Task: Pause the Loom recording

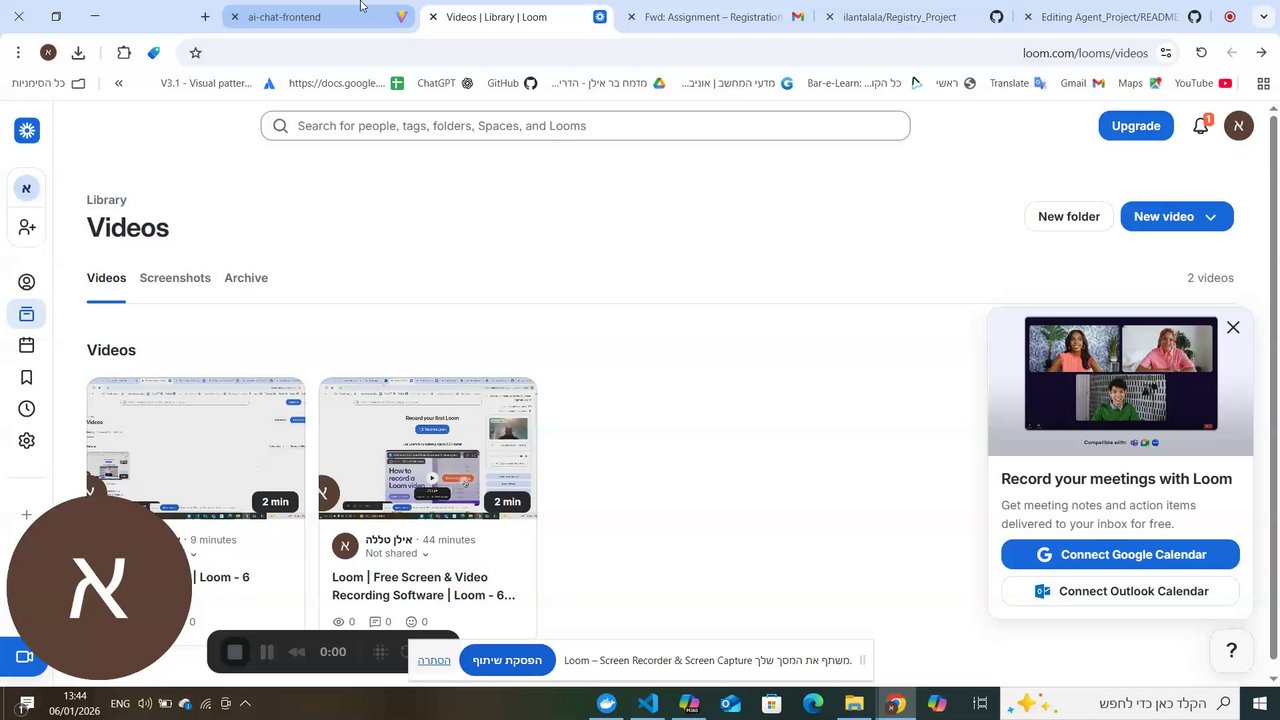Action: click(x=267, y=652)
